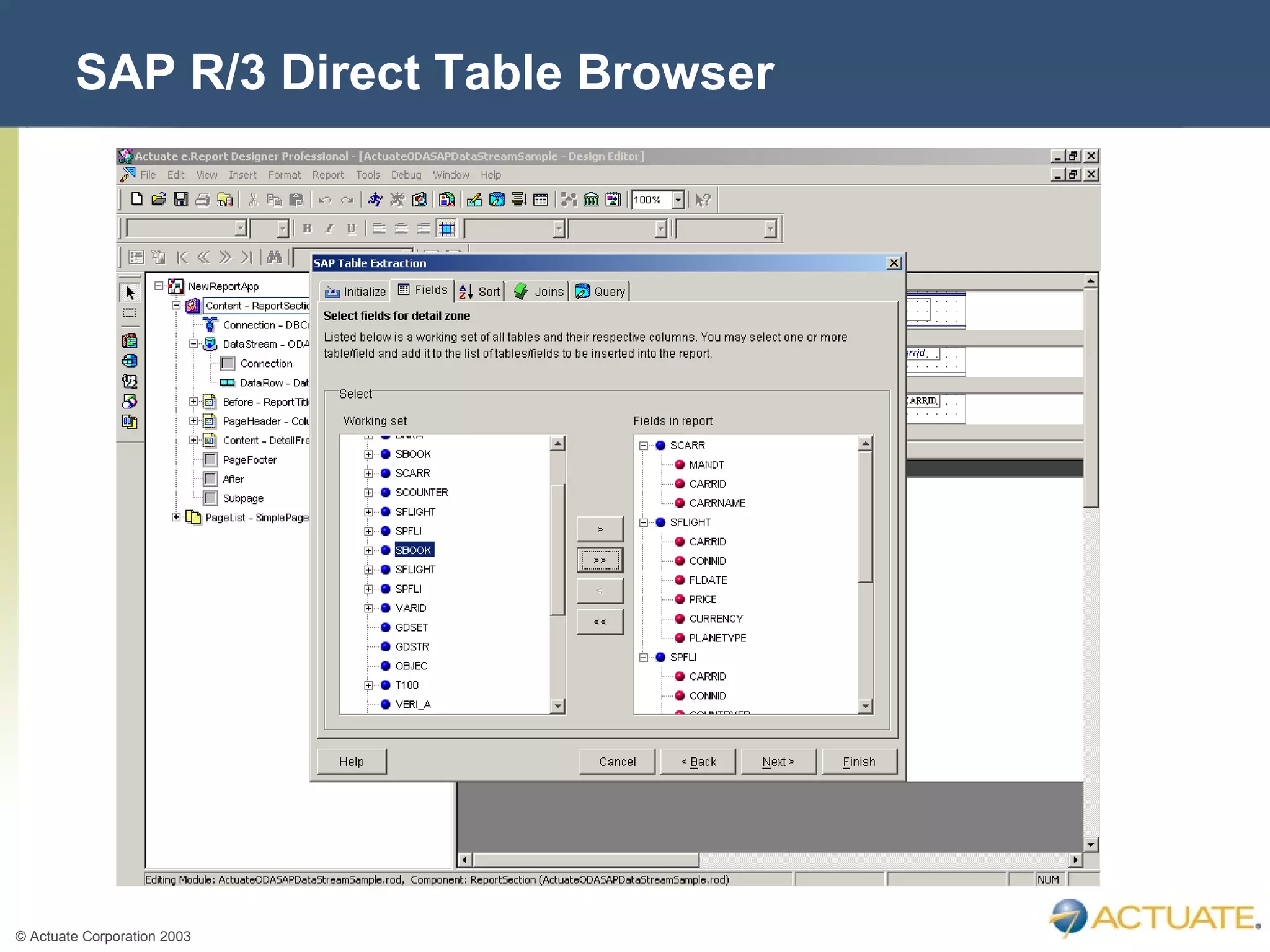Click the running man Run report icon
The height and width of the screenshot is (952, 1270).
(375, 199)
